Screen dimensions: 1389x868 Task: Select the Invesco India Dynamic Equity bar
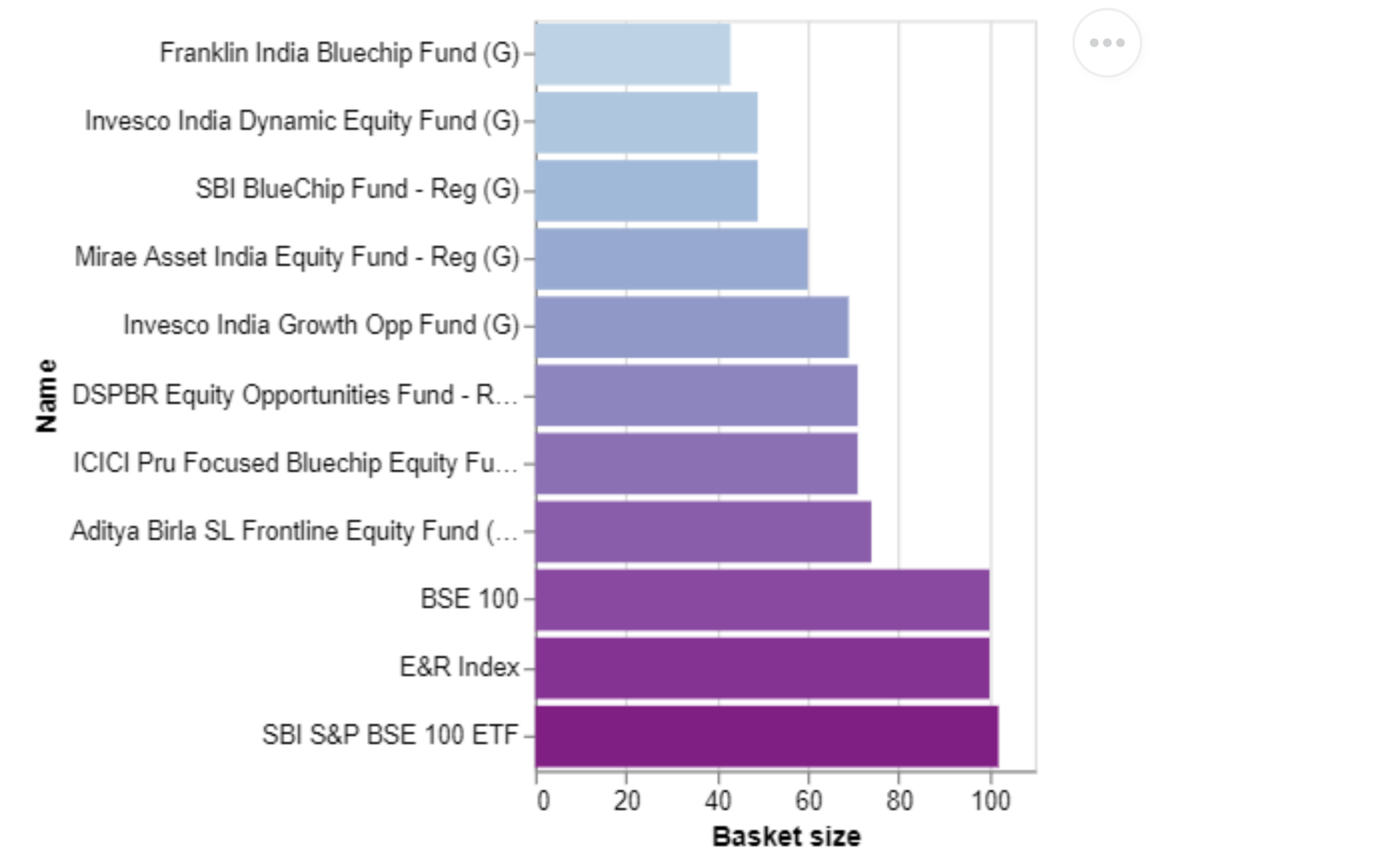(x=646, y=122)
